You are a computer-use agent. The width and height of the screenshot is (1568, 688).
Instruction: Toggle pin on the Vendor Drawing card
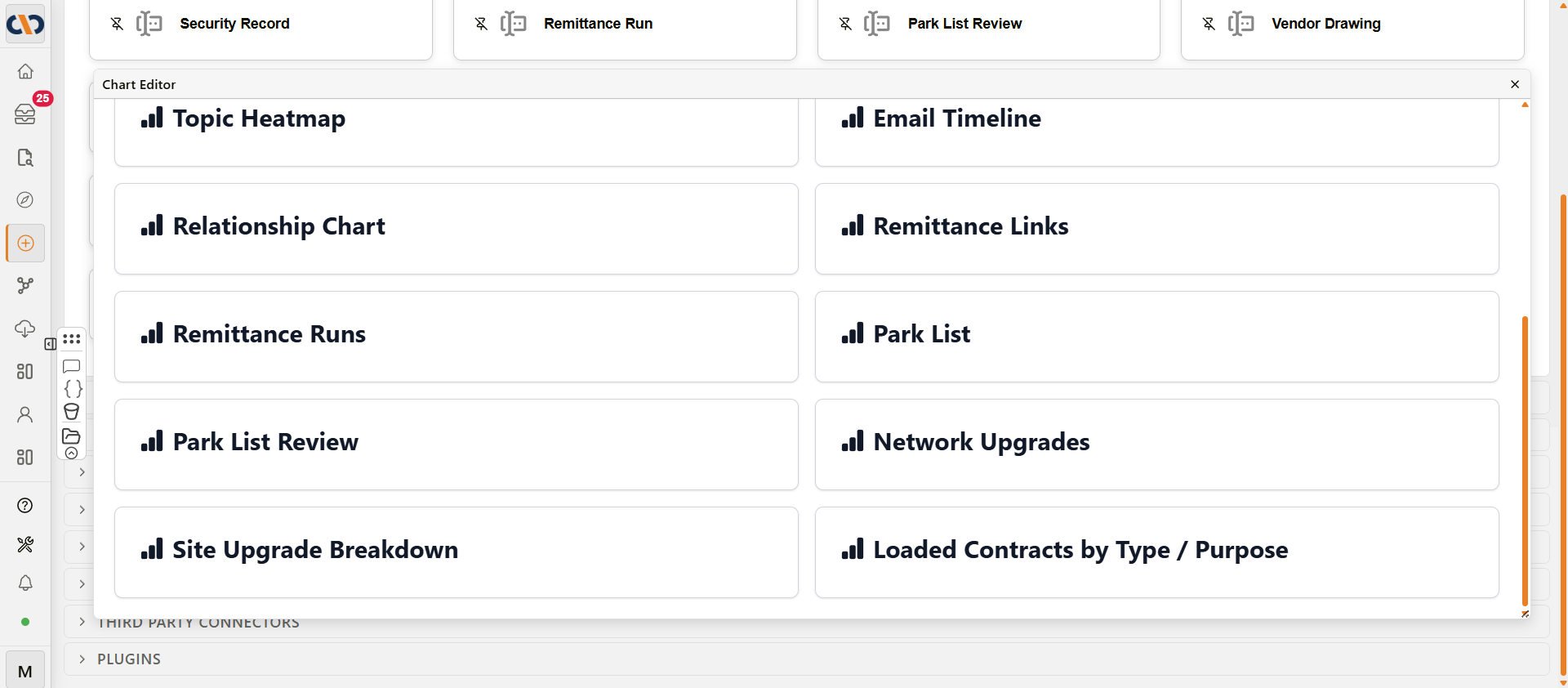(x=1209, y=24)
